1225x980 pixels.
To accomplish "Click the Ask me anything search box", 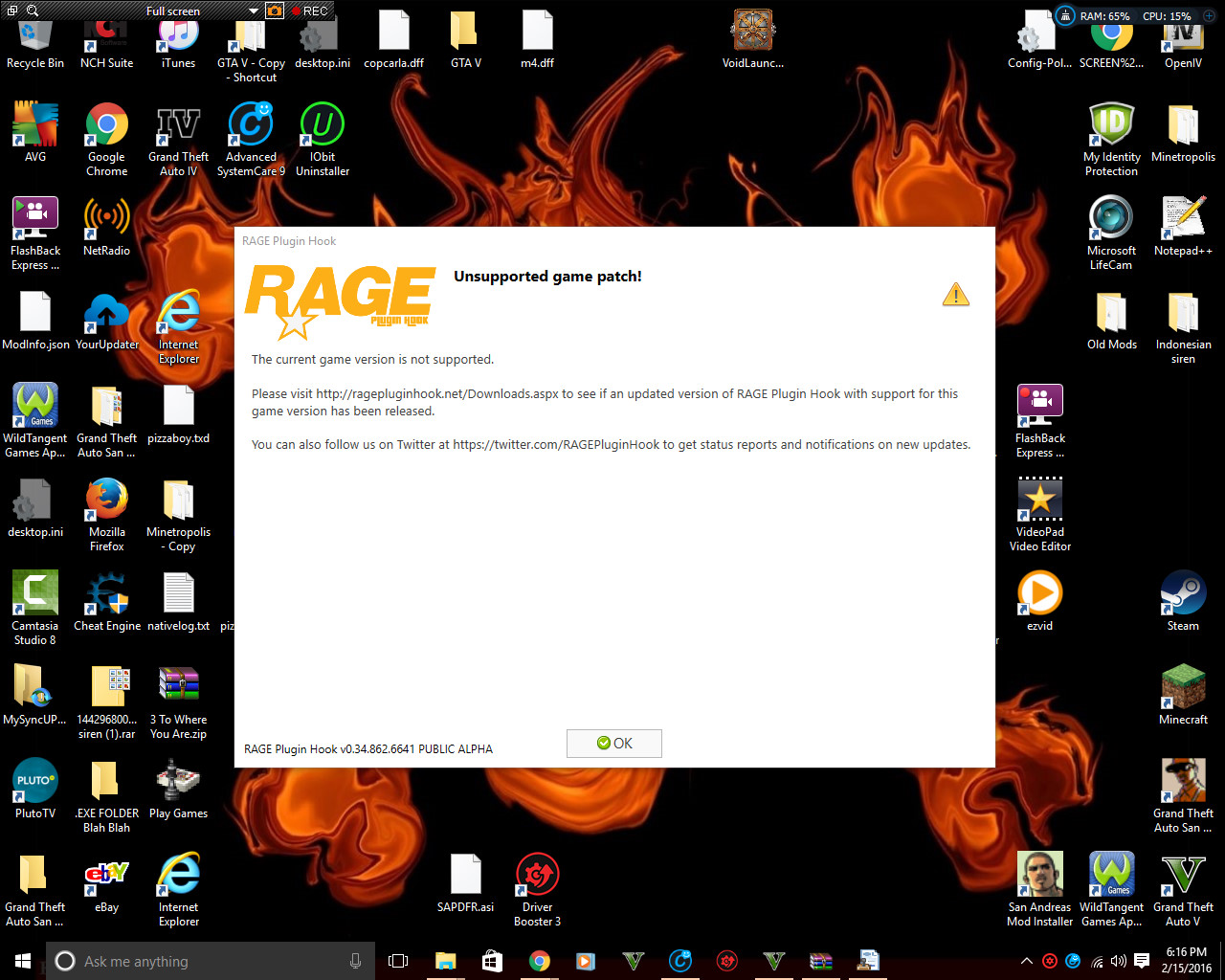I will pos(211,961).
